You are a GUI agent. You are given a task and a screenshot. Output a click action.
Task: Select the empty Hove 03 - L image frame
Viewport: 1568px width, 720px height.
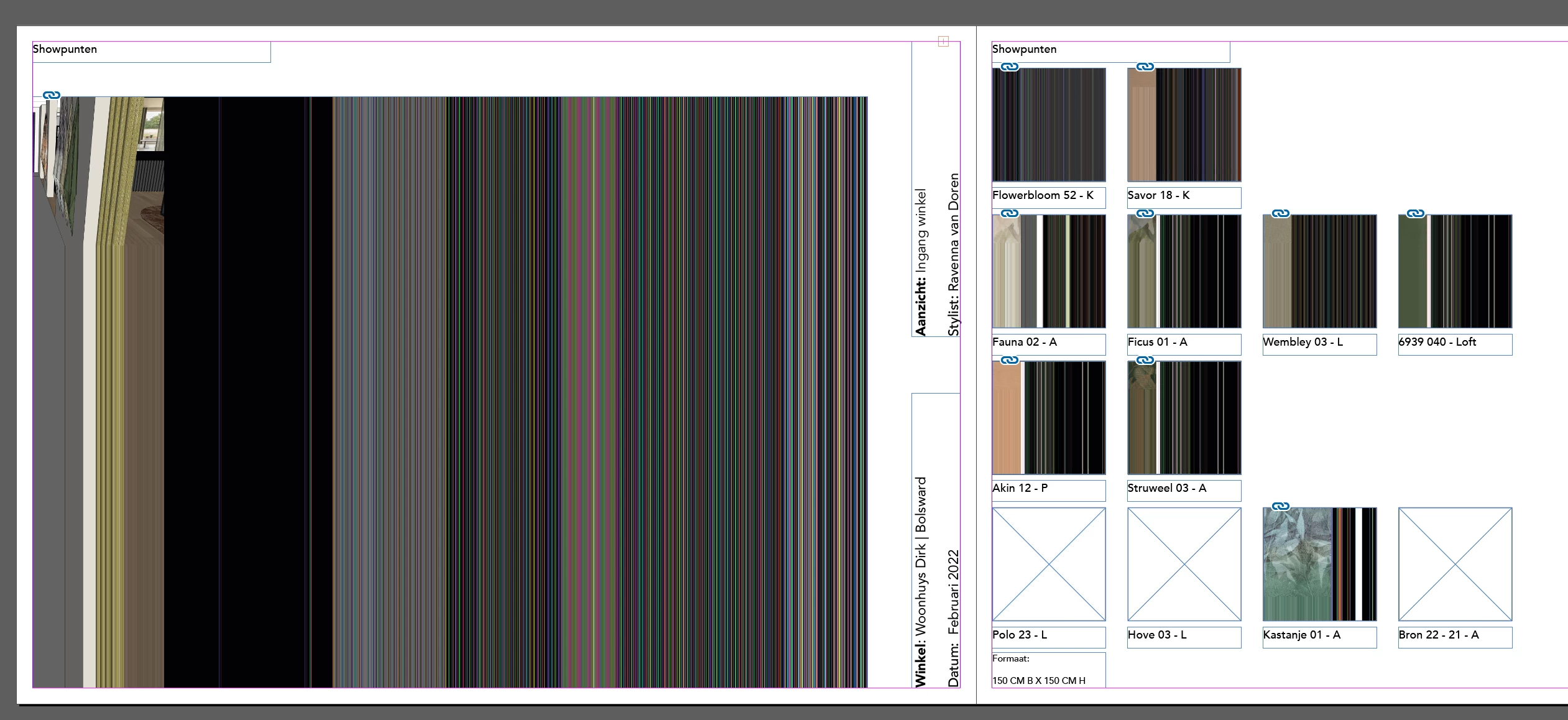[1184, 564]
